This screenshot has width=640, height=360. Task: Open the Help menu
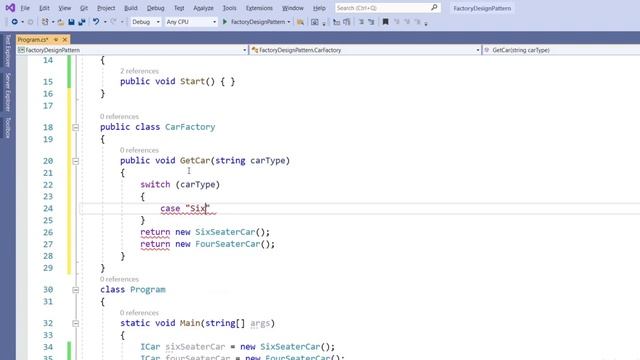pyautogui.click(x=319, y=8)
